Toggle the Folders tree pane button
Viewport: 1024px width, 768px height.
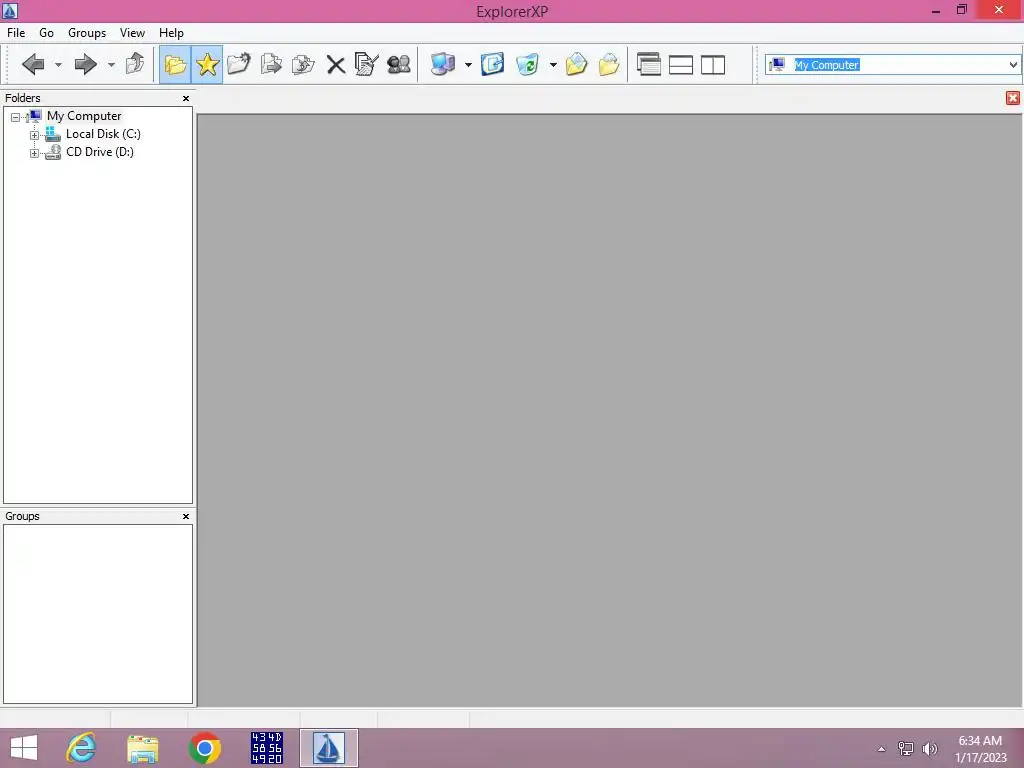pyautogui.click(x=175, y=64)
